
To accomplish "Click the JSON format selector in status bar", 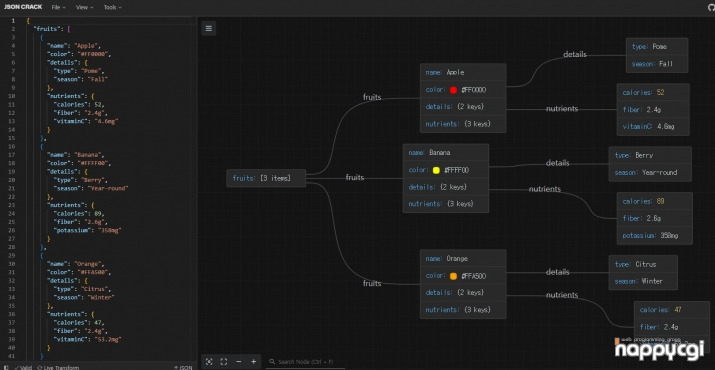I will [x=183, y=367].
